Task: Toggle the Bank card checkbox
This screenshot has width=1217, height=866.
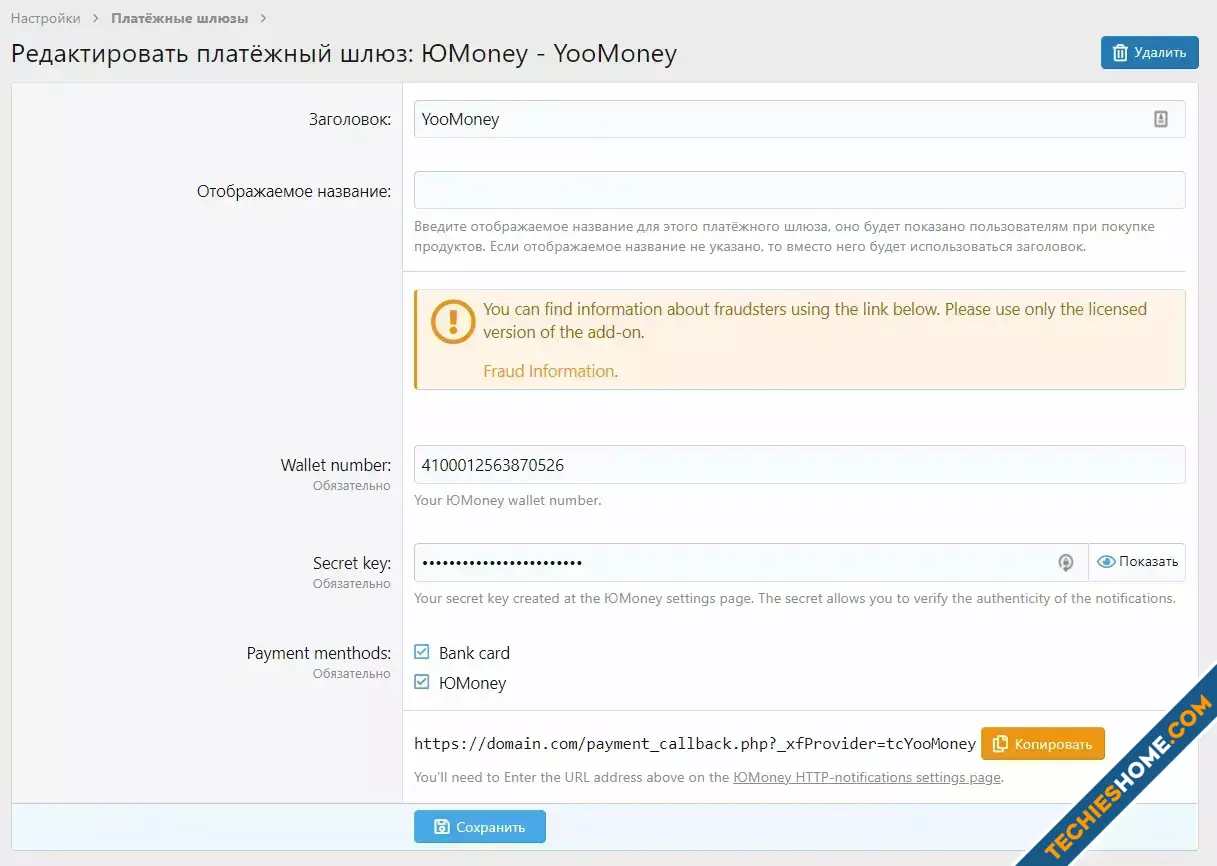Action: 422,653
